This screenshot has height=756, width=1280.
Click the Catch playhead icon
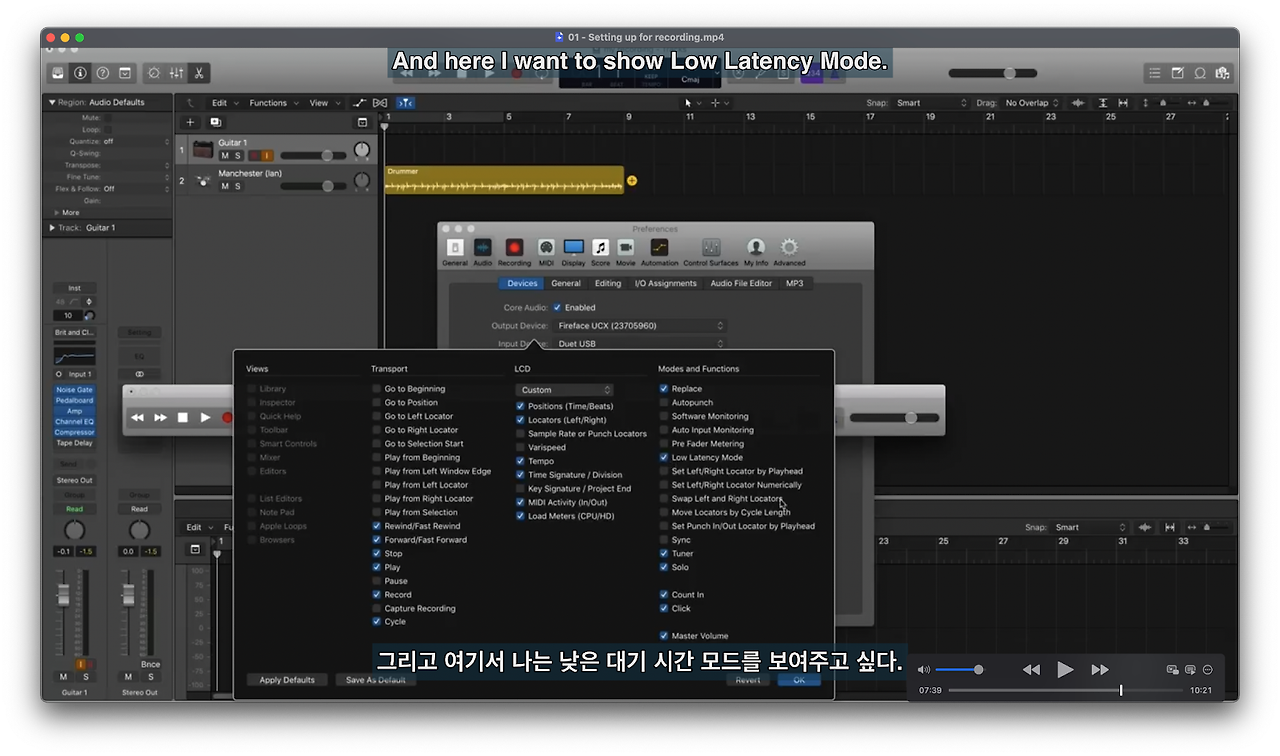(405, 103)
